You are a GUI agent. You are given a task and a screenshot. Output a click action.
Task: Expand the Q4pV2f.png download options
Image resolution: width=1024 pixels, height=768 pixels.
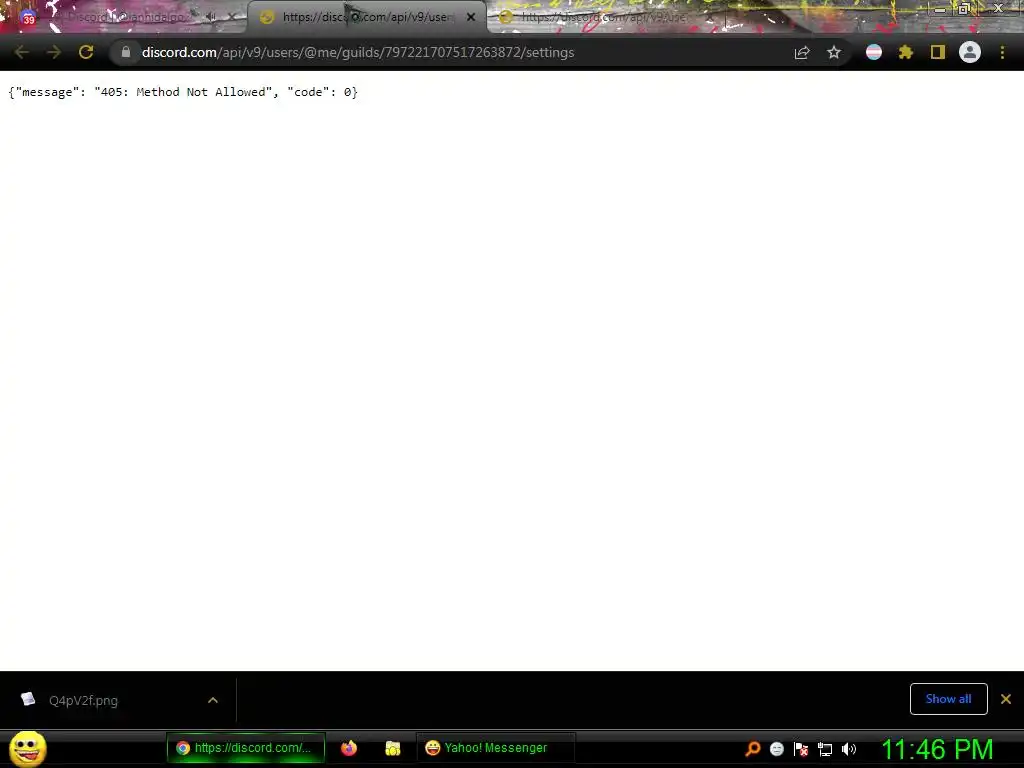(213, 700)
